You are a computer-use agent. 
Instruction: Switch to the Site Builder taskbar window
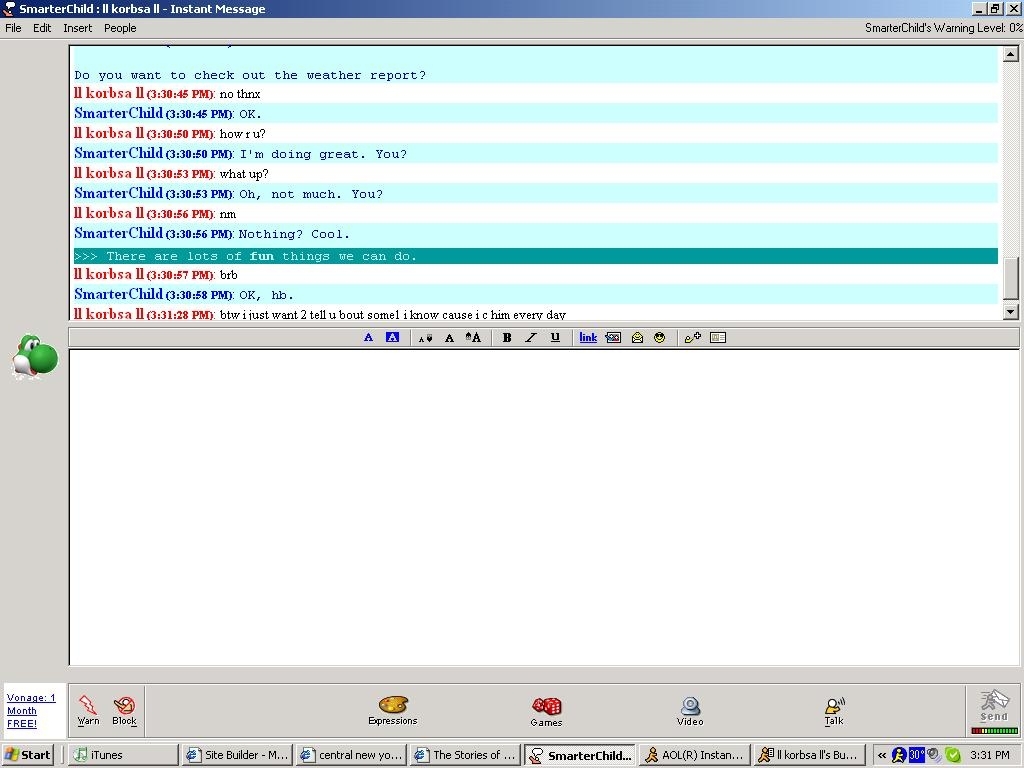(x=237, y=755)
